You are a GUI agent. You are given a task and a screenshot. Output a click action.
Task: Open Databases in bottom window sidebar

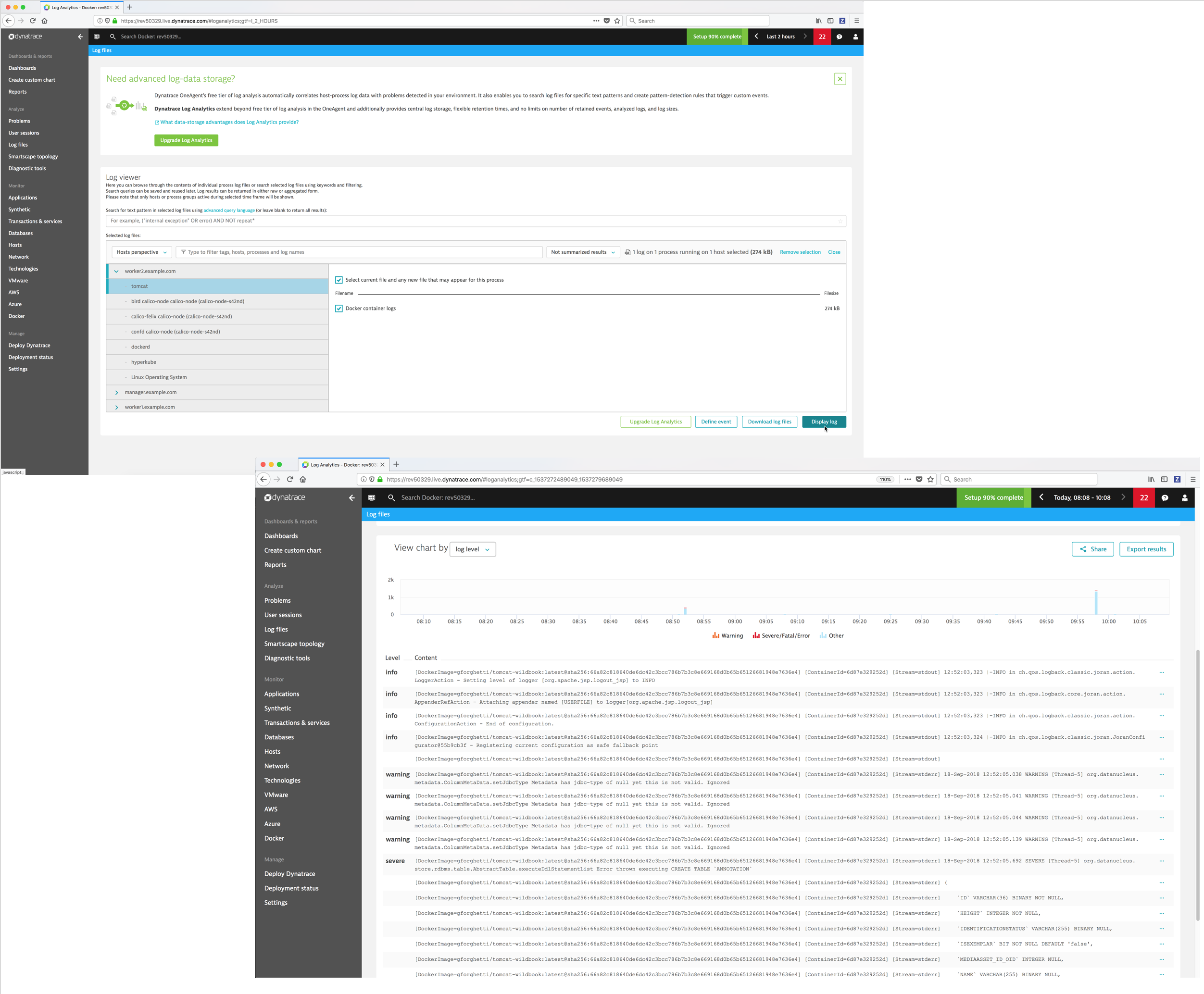pos(279,737)
